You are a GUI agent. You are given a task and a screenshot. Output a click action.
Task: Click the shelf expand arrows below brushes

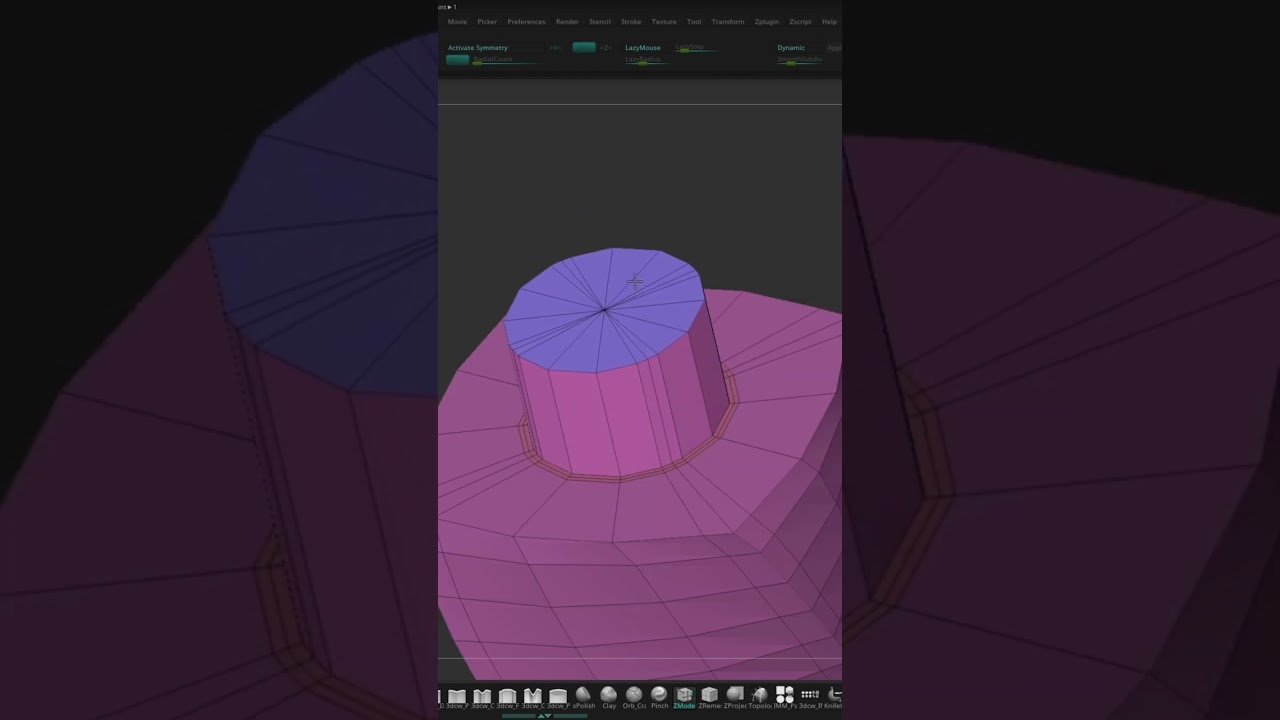click(x=544, y=715)
